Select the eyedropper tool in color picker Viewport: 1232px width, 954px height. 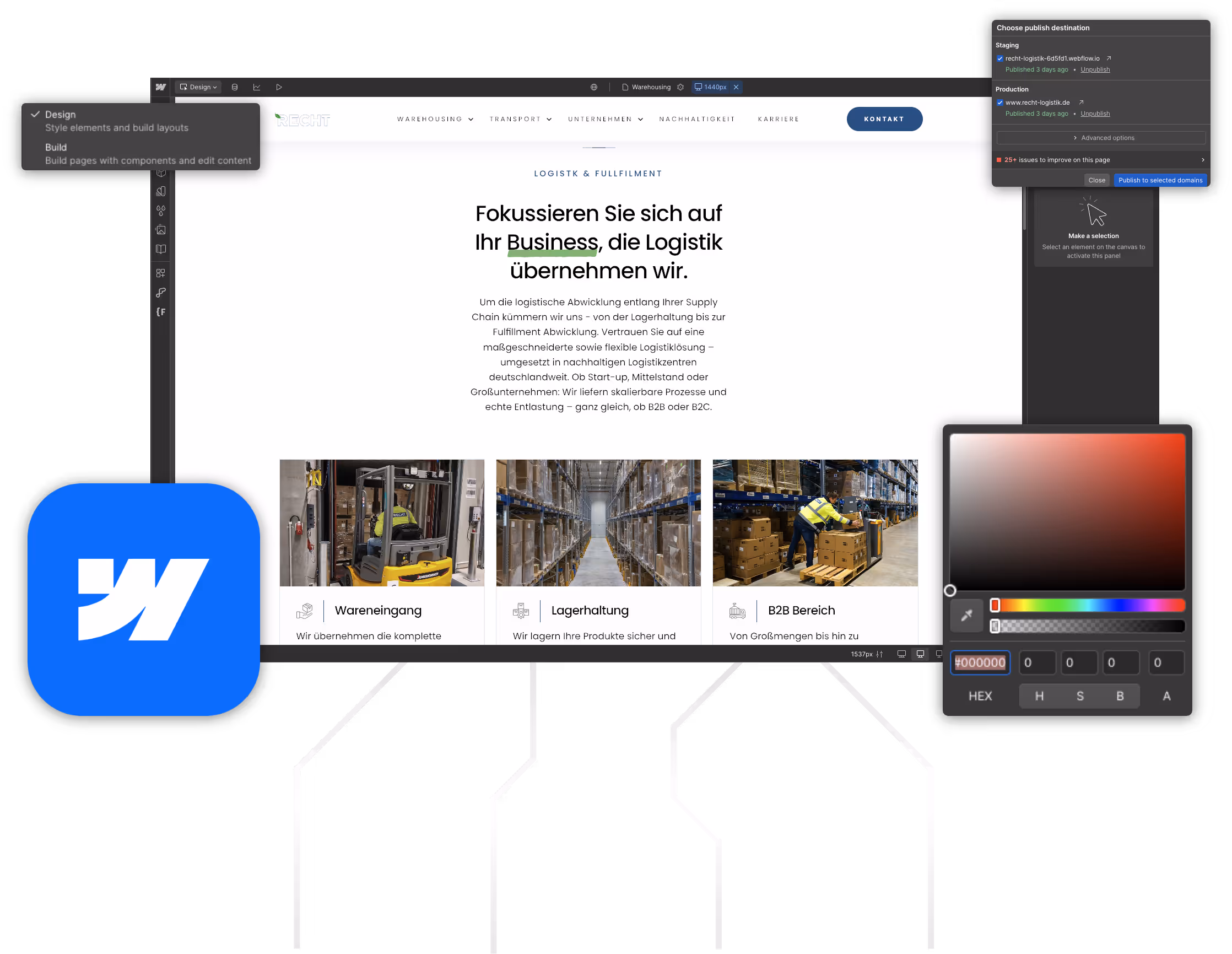[967, 615]
